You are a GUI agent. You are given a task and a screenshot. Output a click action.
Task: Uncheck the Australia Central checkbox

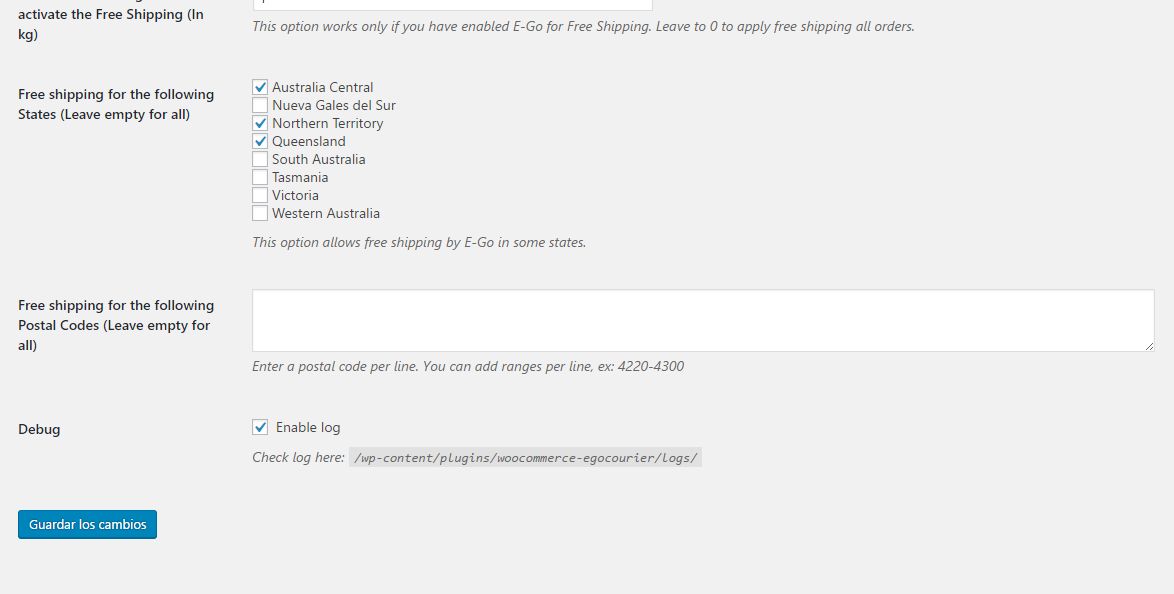tap(260, 88)
